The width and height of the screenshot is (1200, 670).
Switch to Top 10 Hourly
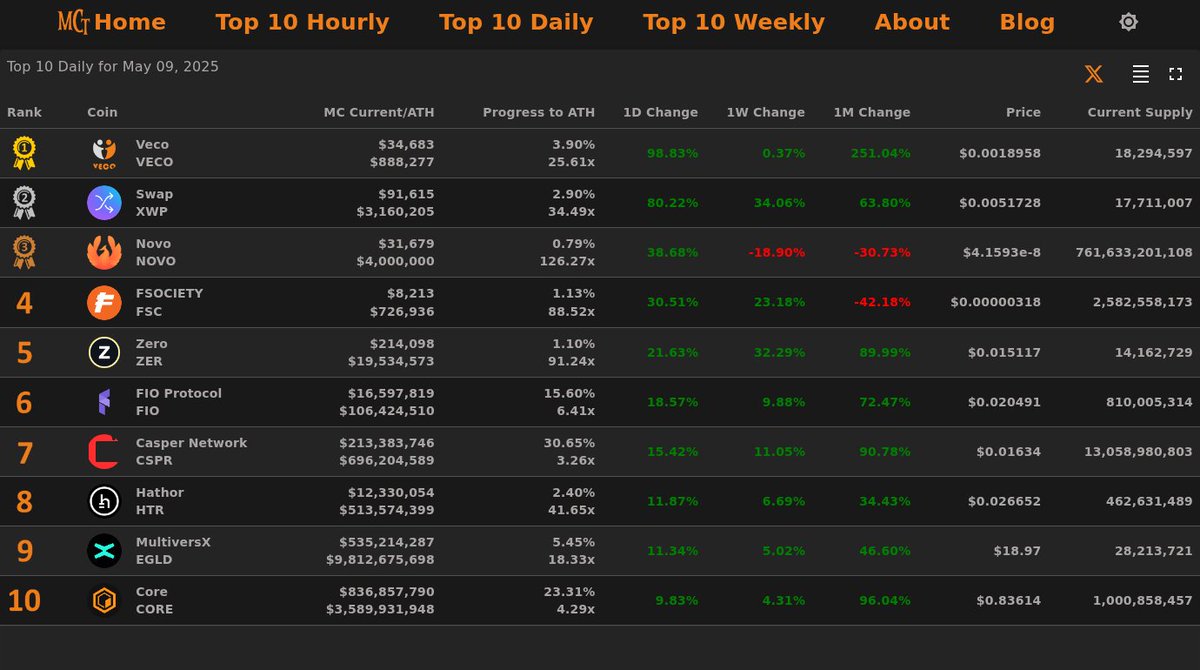pos(302,21)
